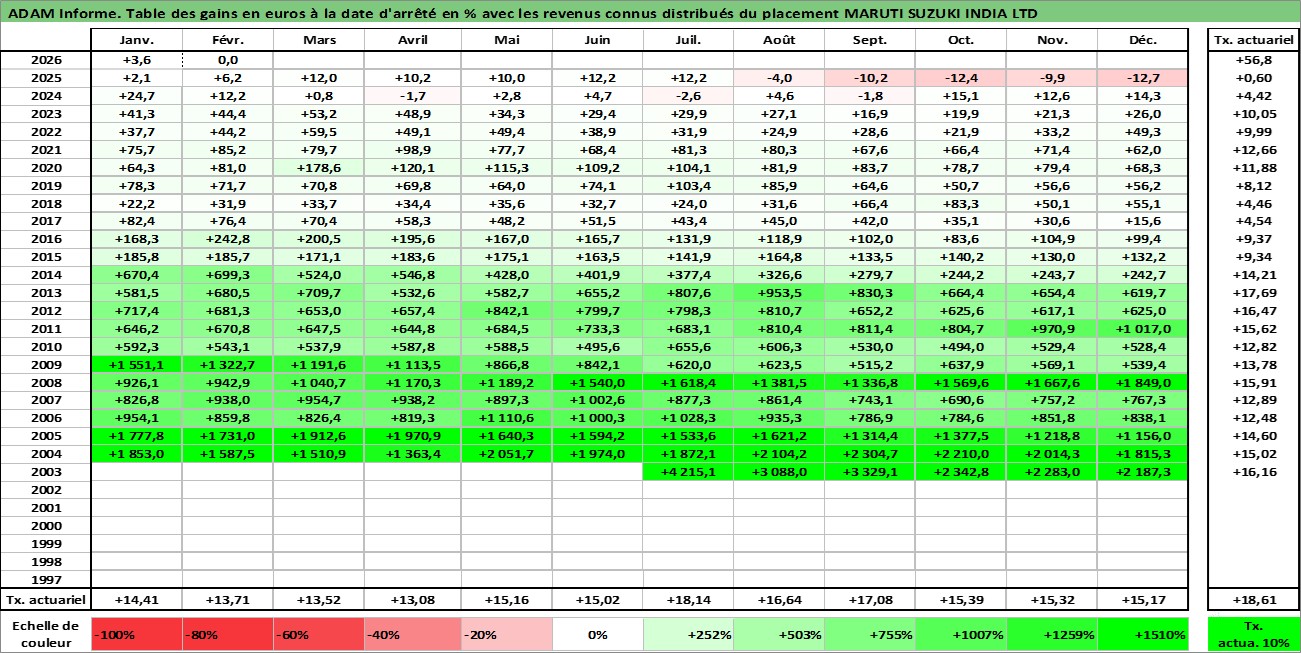1301x653 pixels.
Task: Click the 'Echelle de couleur' label
Action: (45, 634)
